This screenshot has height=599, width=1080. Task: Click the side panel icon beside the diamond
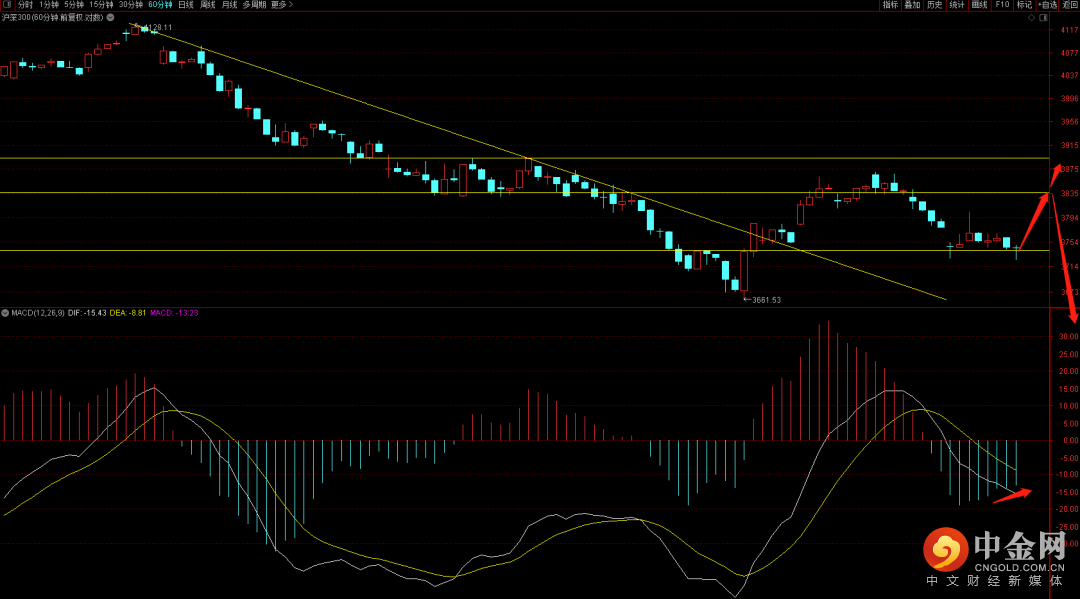(x=1045, y=19)
